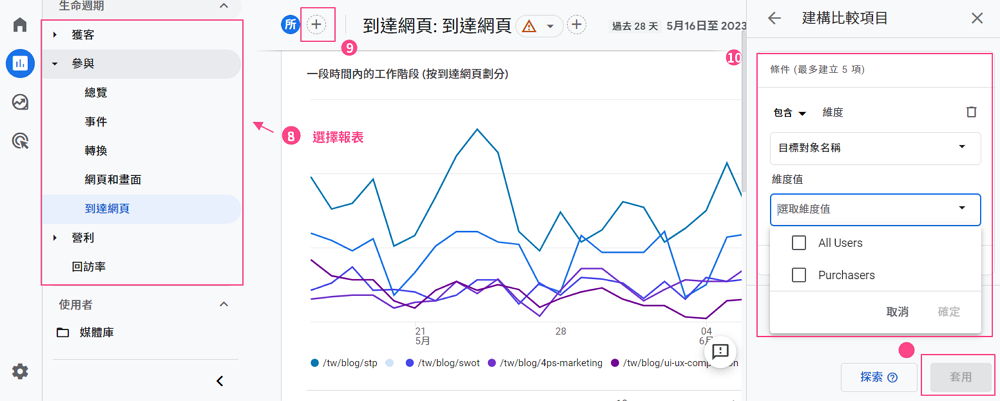Screen dimensions: 1000x401
Task: Click the /tw/blog/4ps-marketing legend dot
Action: (492, 363)
